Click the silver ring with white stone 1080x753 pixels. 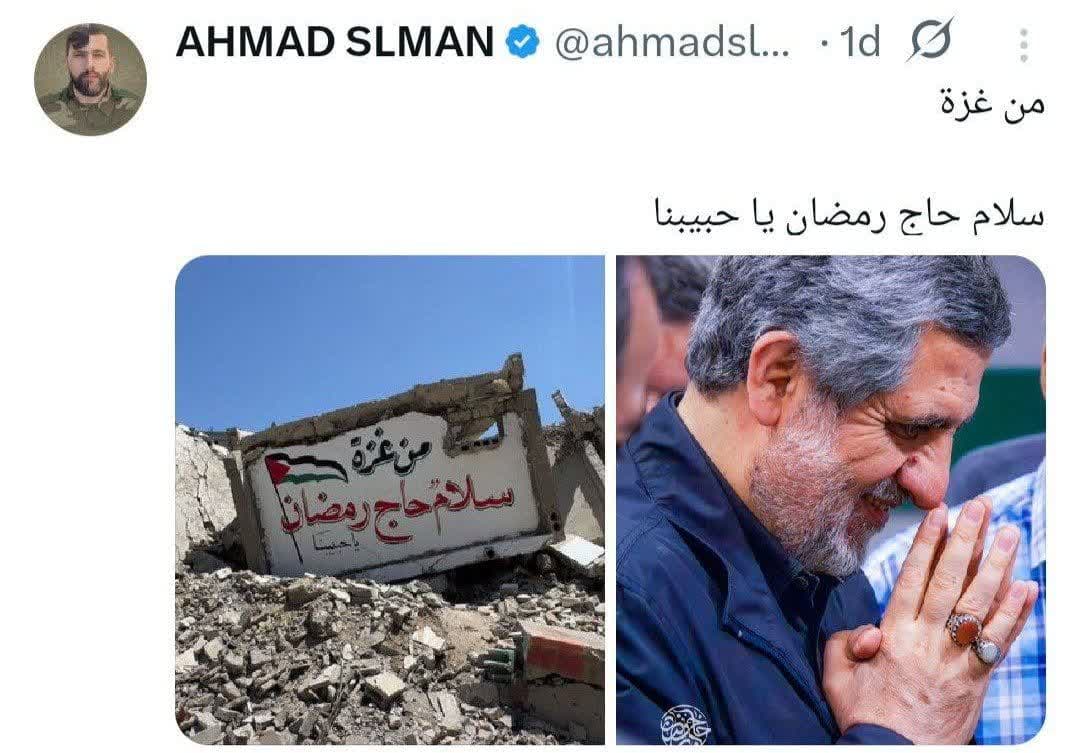click(990, 650)
